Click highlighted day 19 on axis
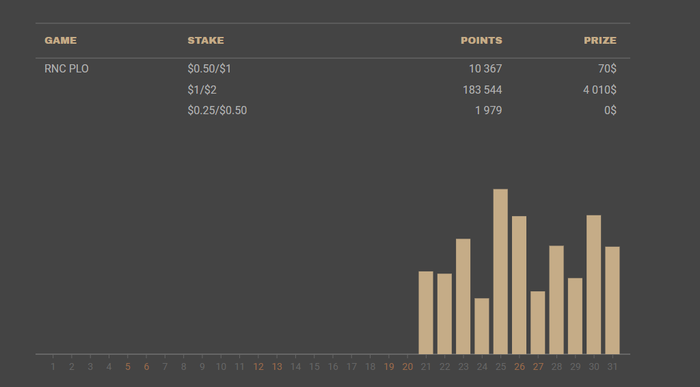 [x=389, y=366]
